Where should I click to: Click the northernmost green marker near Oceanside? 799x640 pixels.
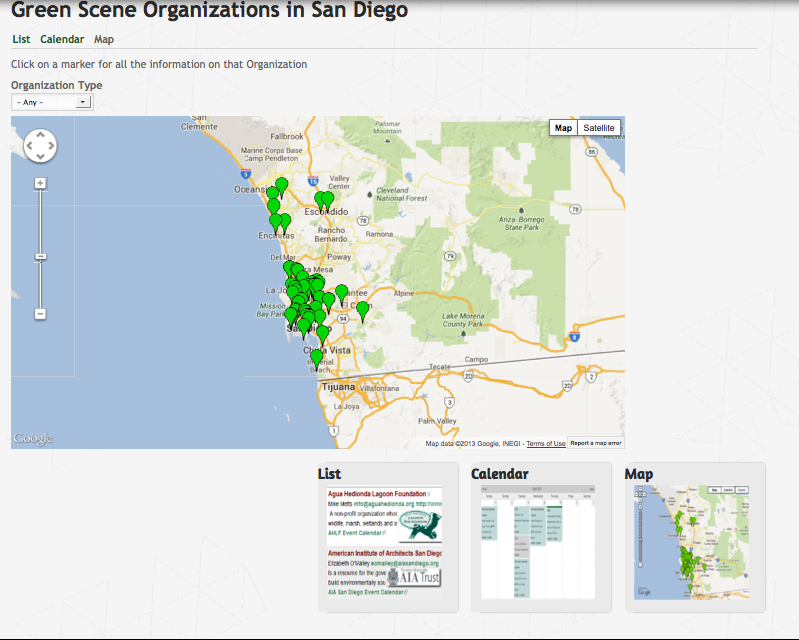[x=282, y=185]
